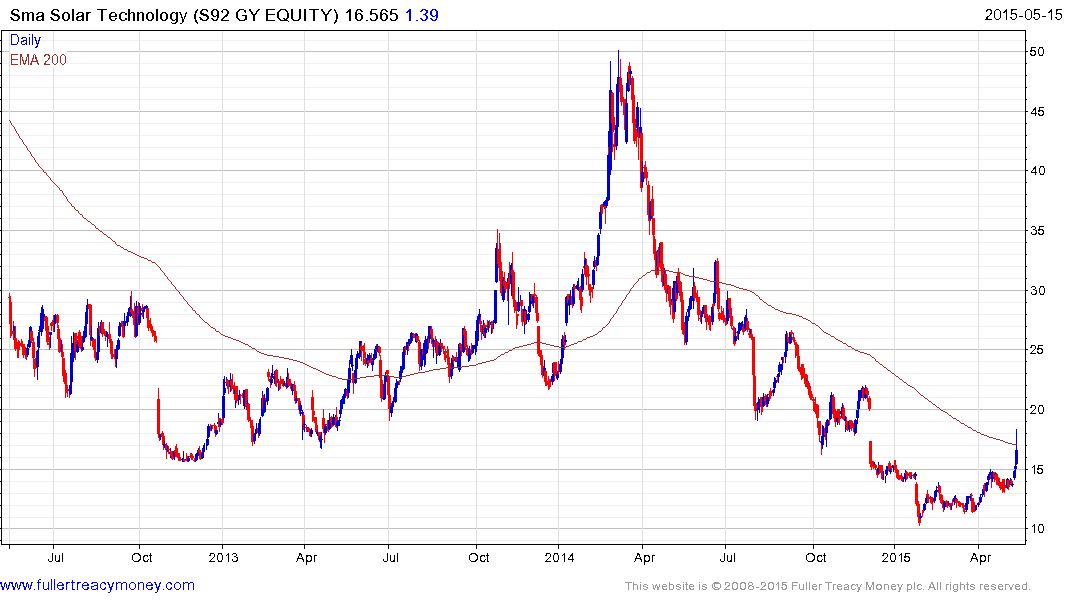This screenshot has width=1075, height=600.
Task: Click the 2015 time axis label
Action: [895, 557]
